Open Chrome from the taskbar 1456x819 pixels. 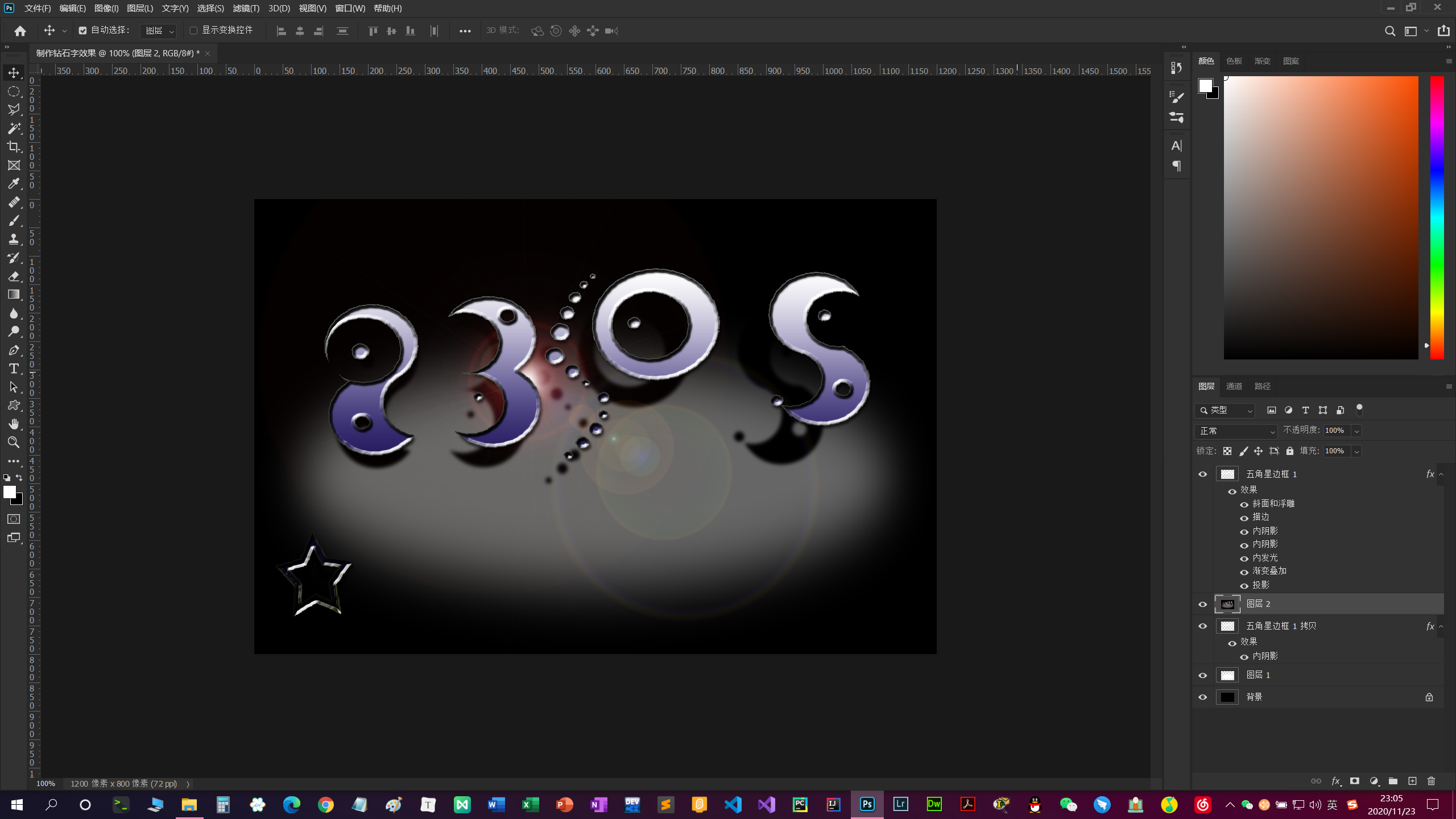(x=325, y=804)
